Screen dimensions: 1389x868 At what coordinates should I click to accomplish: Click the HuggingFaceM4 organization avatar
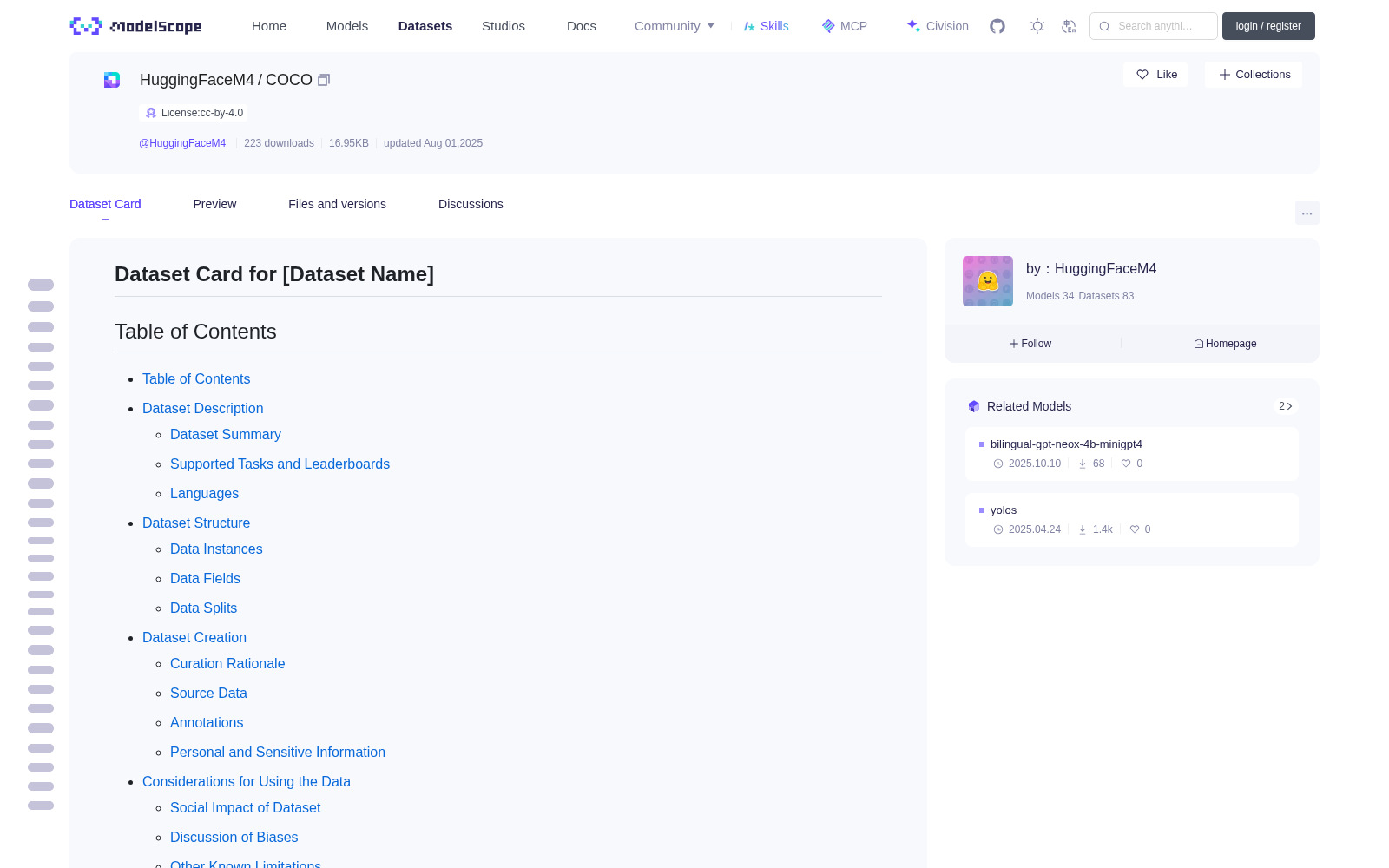click(x=988, y=281)
